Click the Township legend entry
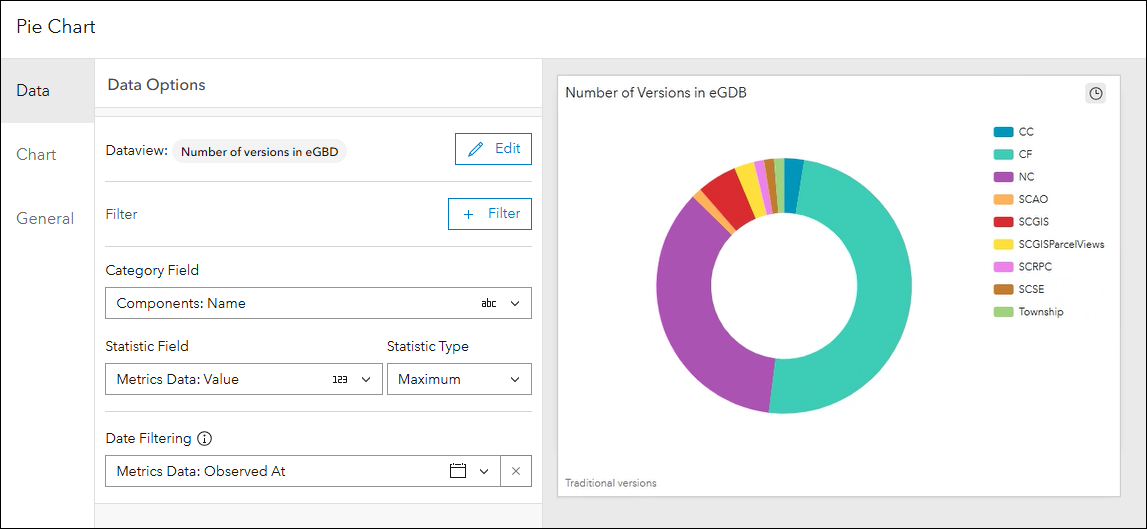The height and width of the screenshot is (529, 1147). [x=1040, y=312]
